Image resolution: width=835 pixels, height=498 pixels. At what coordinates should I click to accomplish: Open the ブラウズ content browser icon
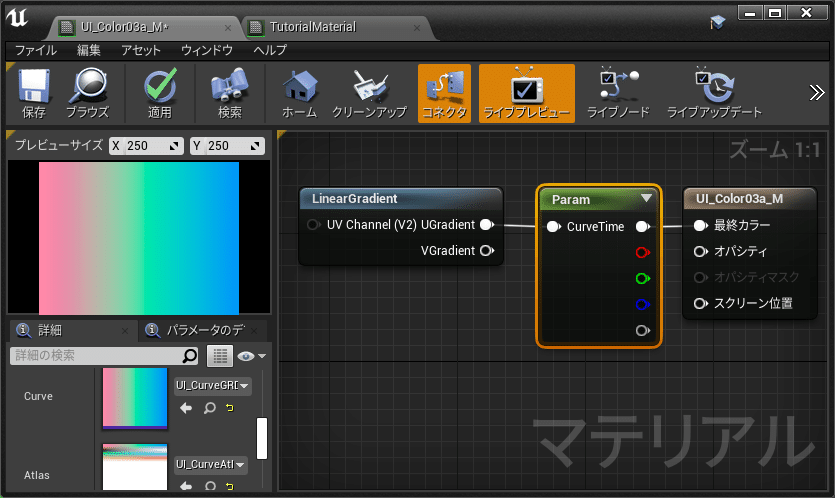tap(87, 93)
